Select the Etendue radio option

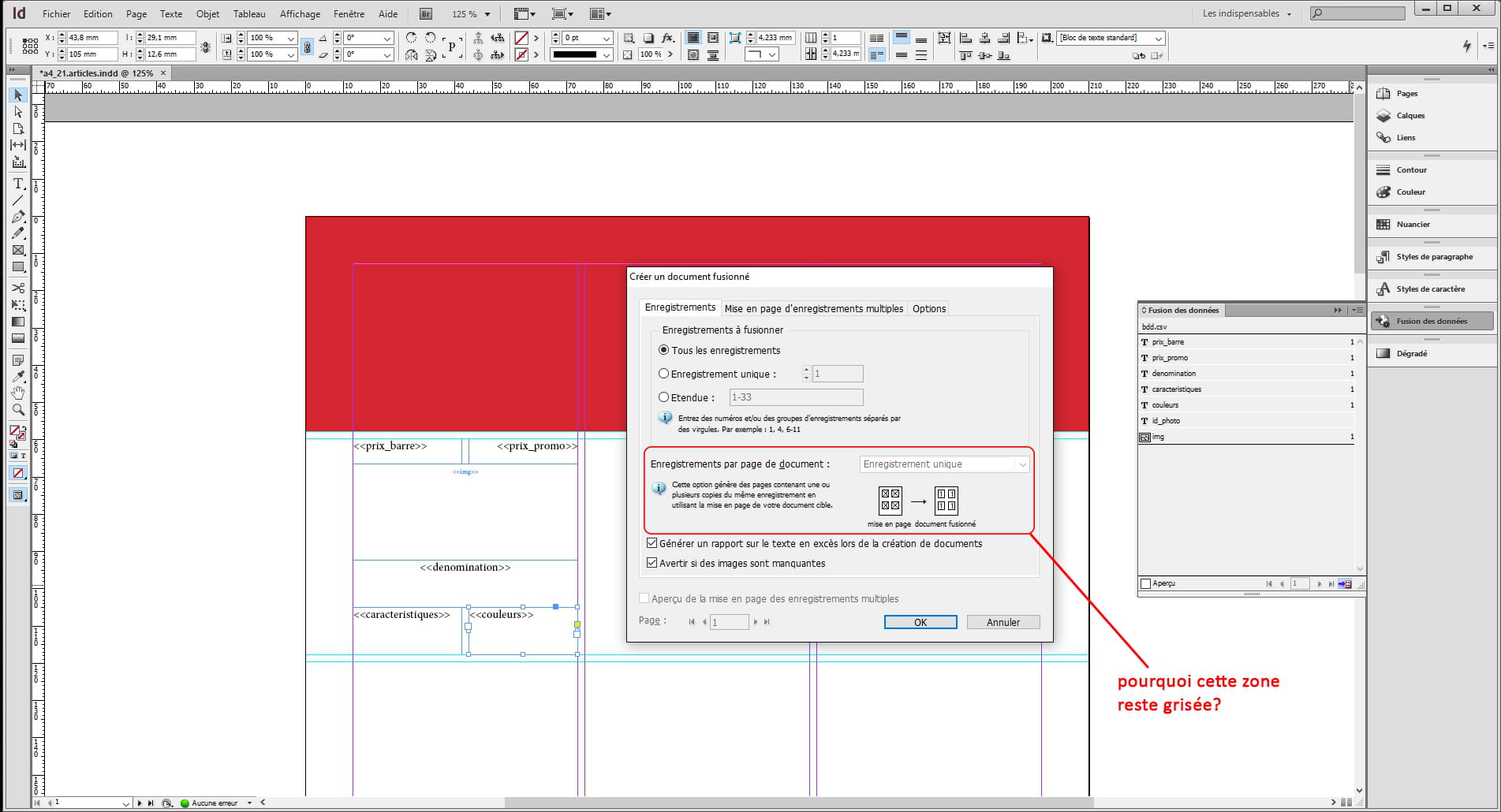point(664,397)
